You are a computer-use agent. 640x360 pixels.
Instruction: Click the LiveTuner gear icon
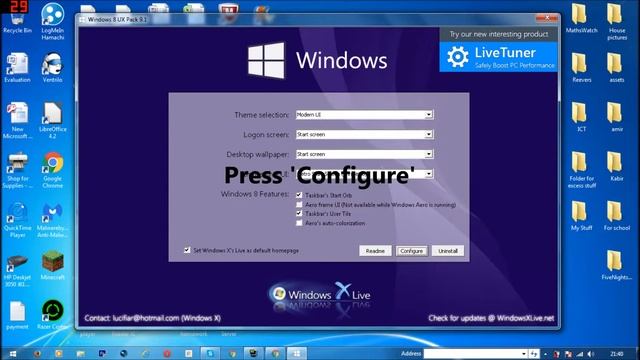(x=458, y=56)
